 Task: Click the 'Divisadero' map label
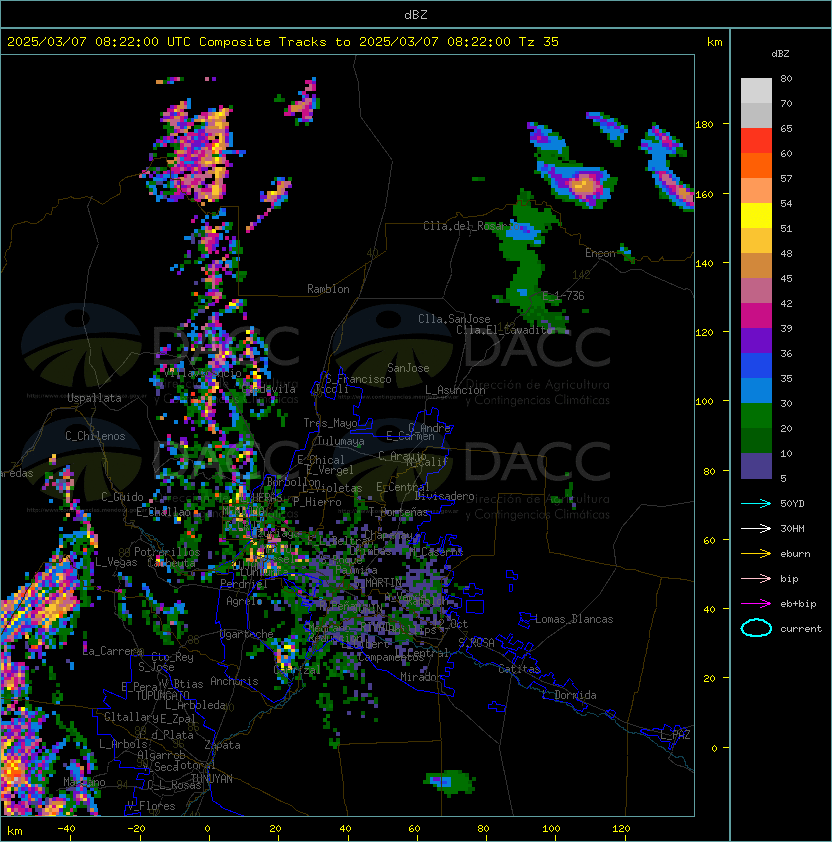pyautogui.click(x=444, y=496)
